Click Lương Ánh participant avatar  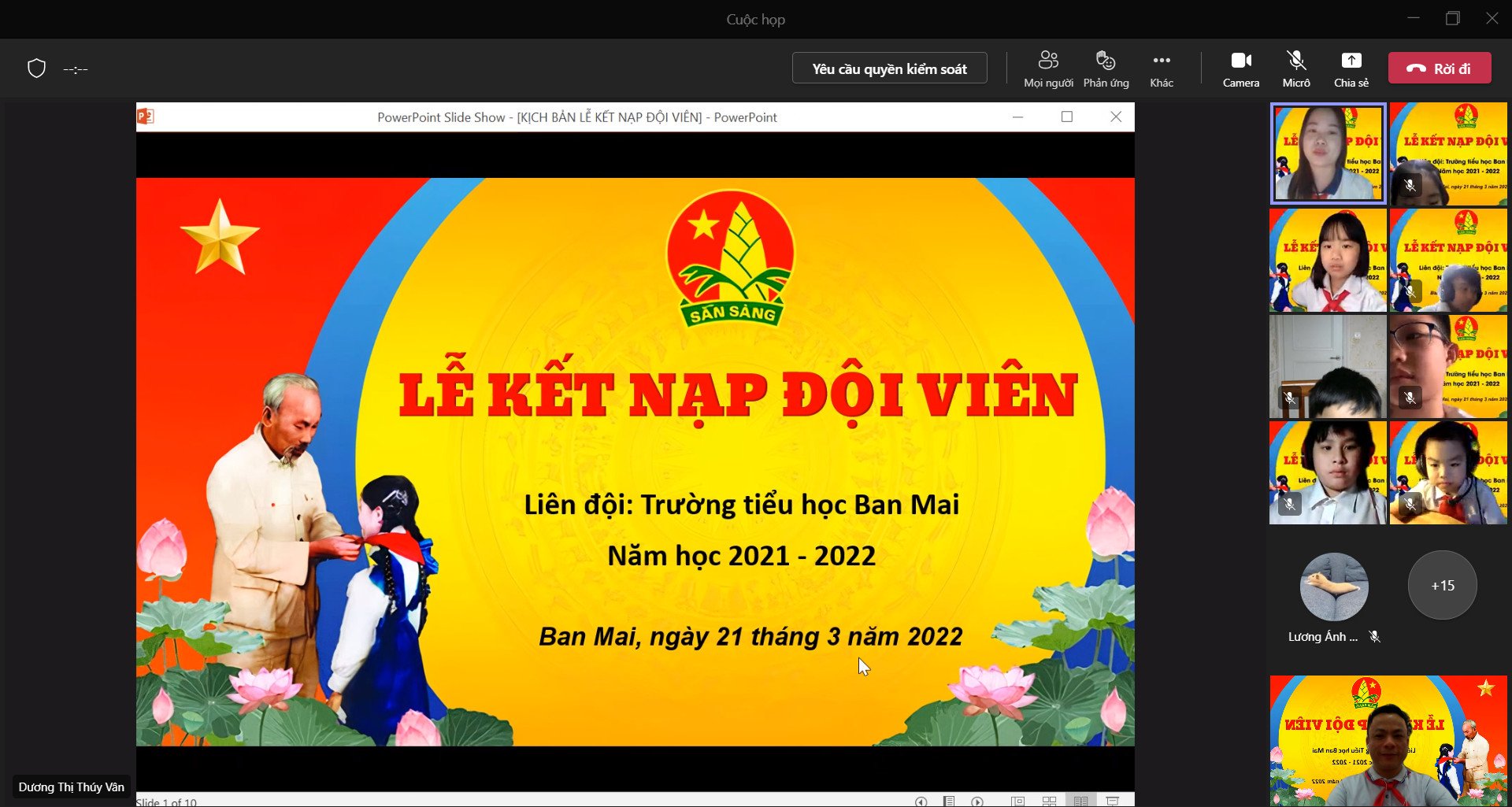[1333, 587]
